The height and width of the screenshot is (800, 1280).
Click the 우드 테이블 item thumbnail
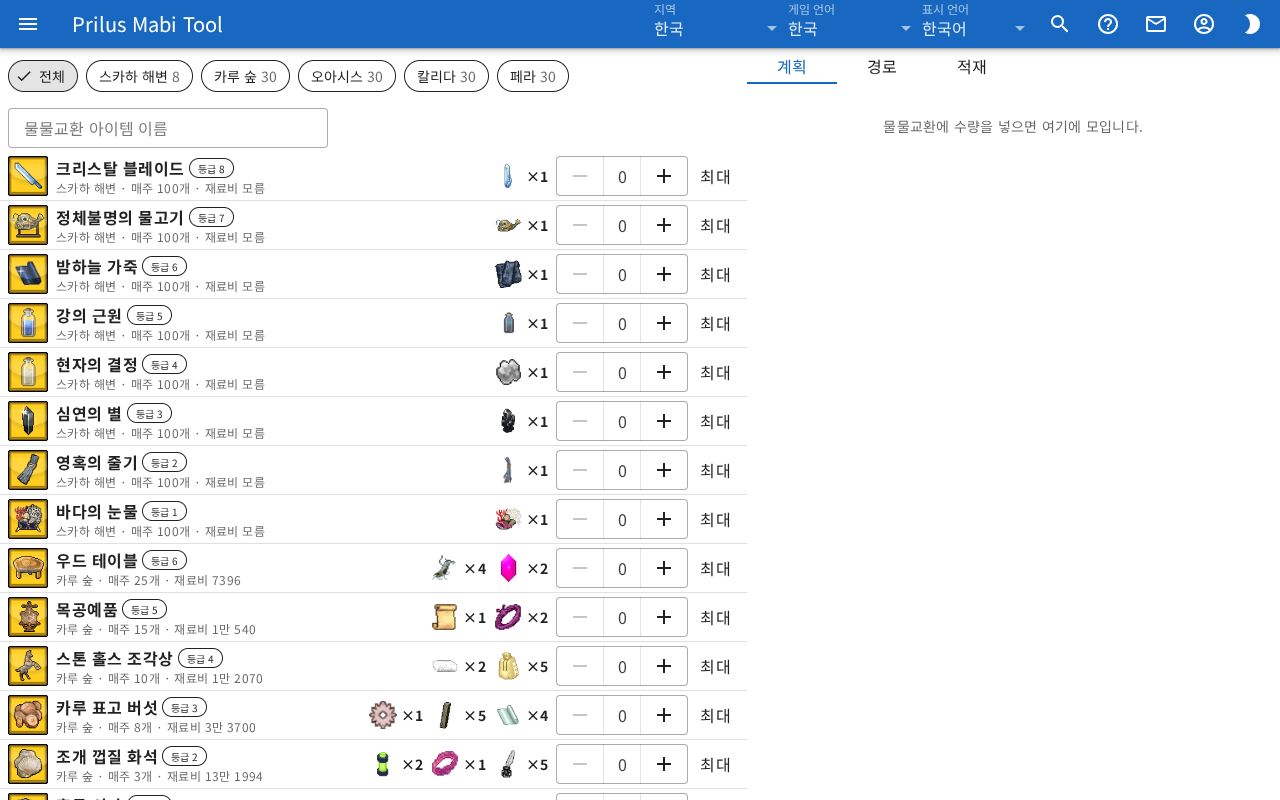click(x=28, y=568)
